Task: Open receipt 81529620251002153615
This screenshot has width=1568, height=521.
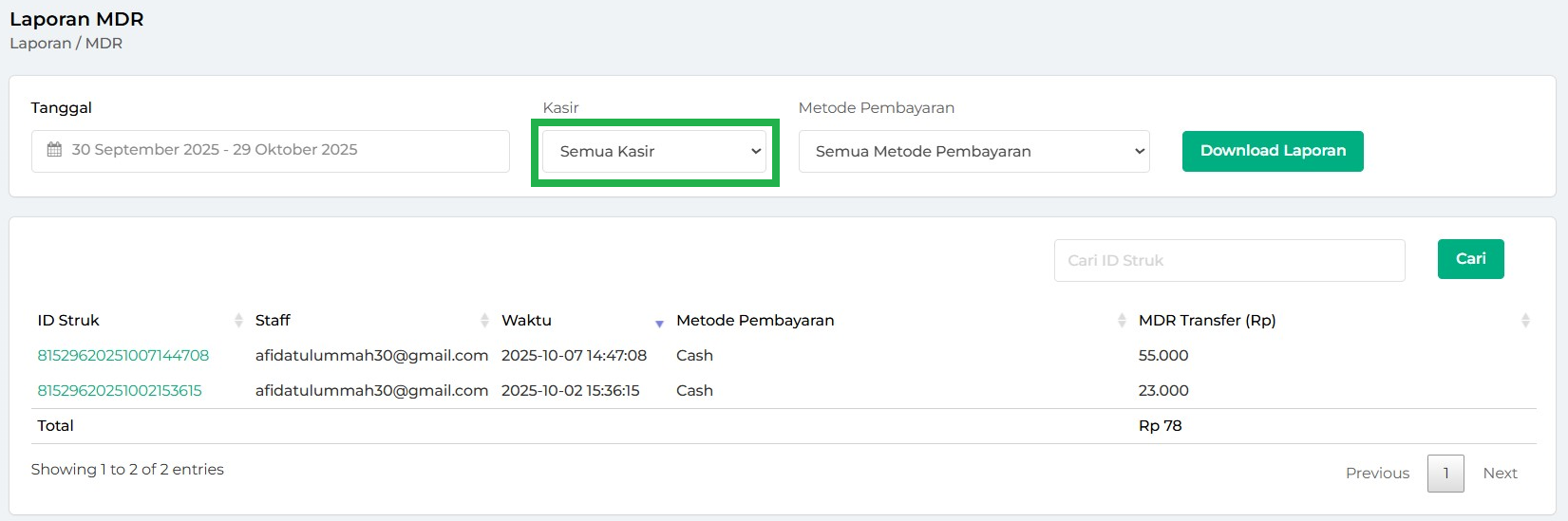Action: coord(120,391)
